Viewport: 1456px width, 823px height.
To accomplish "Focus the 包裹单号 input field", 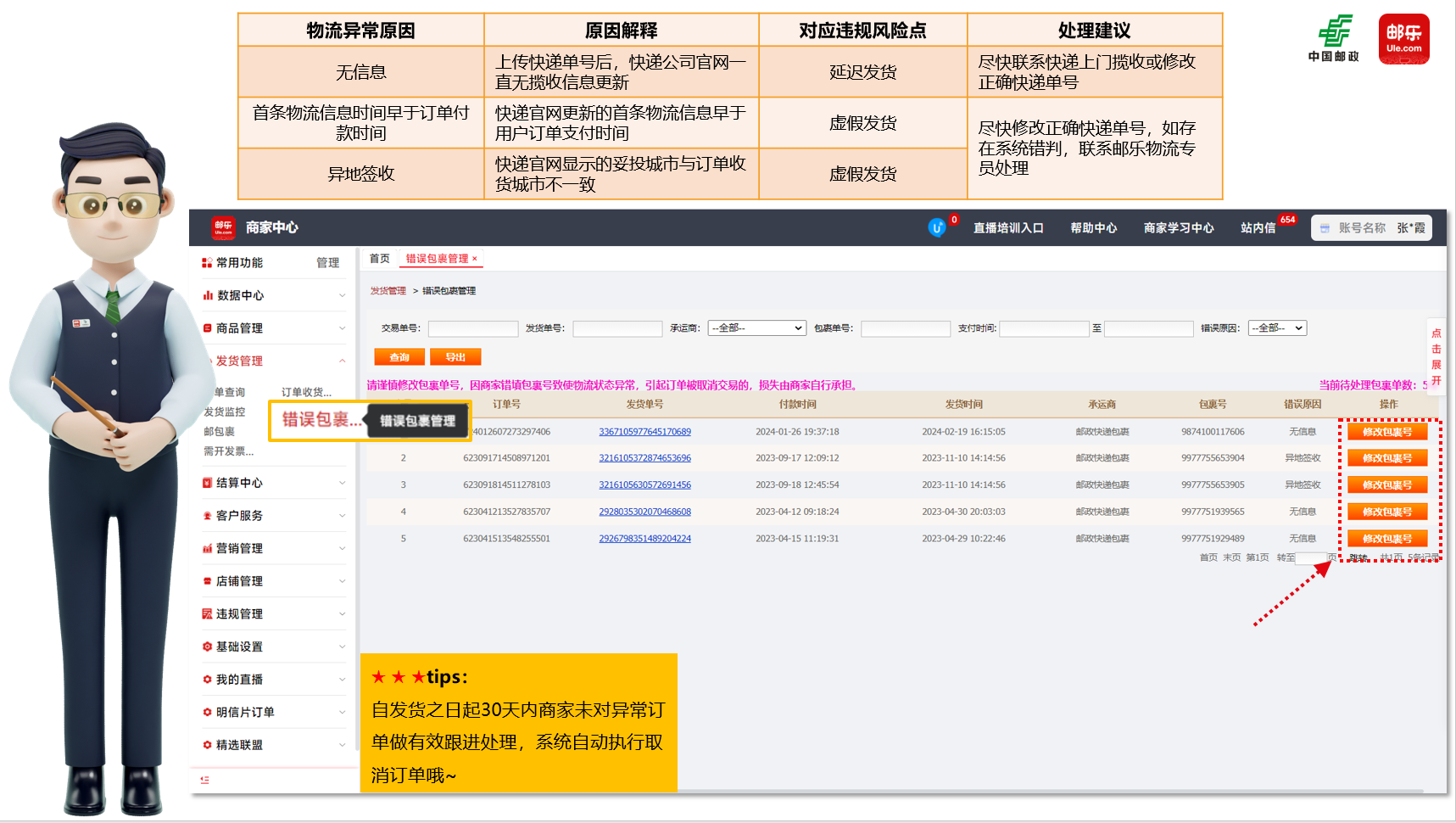I will pyautogui.click(x=906, y=329).
